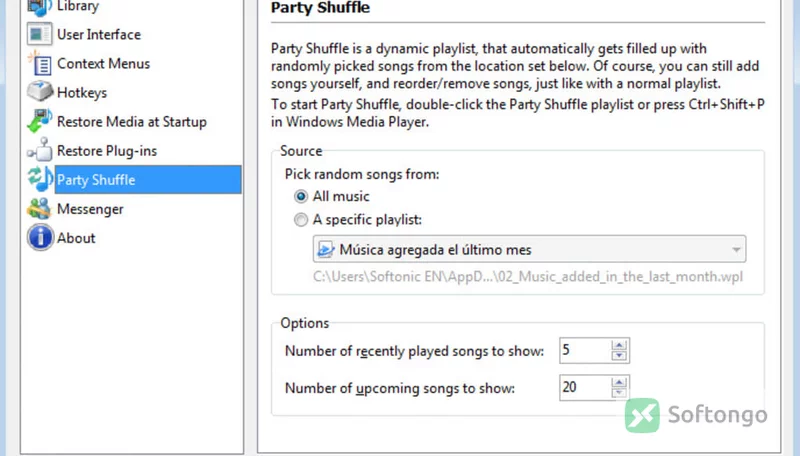Decrease upcoming songs count
Viewport: 800px width, 456px height.
click(x=619, y=393)
